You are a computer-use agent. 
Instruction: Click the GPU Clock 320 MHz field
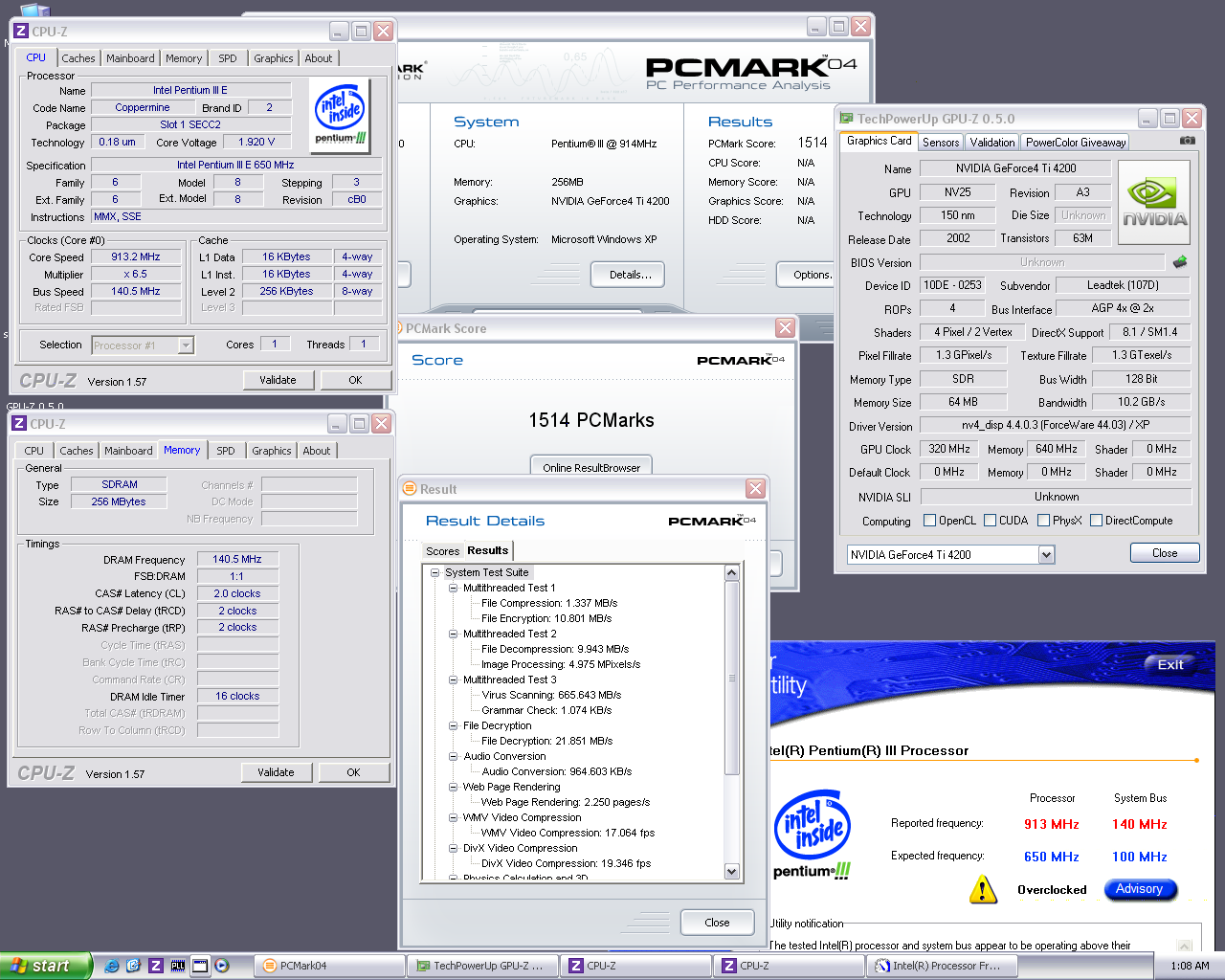click(949, 449)
